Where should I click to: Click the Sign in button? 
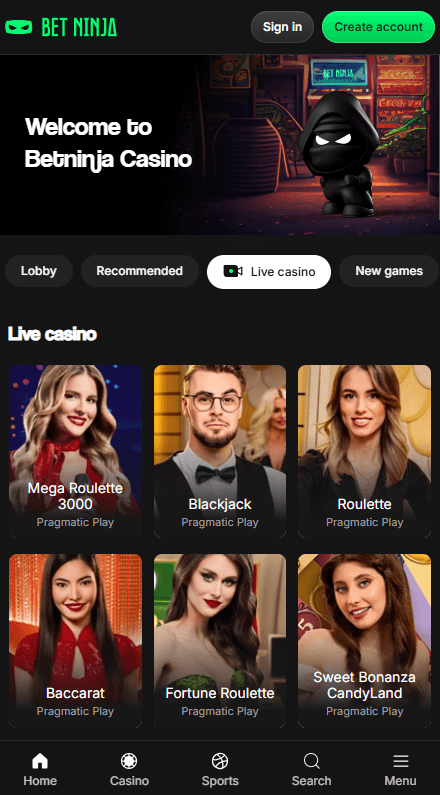(282, 27)
